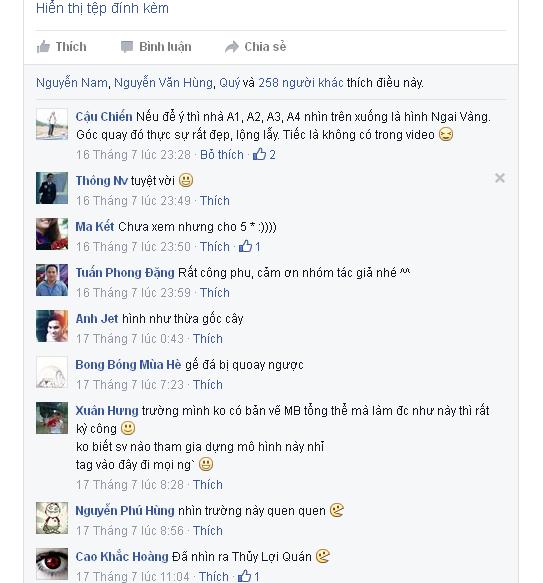Open Cậu Chiến's profile picture
The height and width of the screenshot is (583, 543).
[x=52, y=124]
